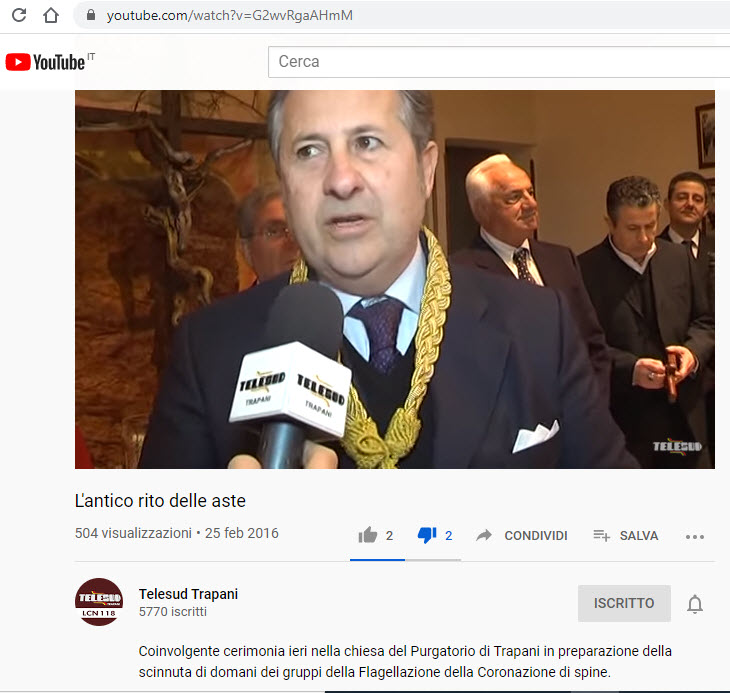Open the CONDIVIDI share text
This screenshot has width=730, height=693.
click(536, 536)
